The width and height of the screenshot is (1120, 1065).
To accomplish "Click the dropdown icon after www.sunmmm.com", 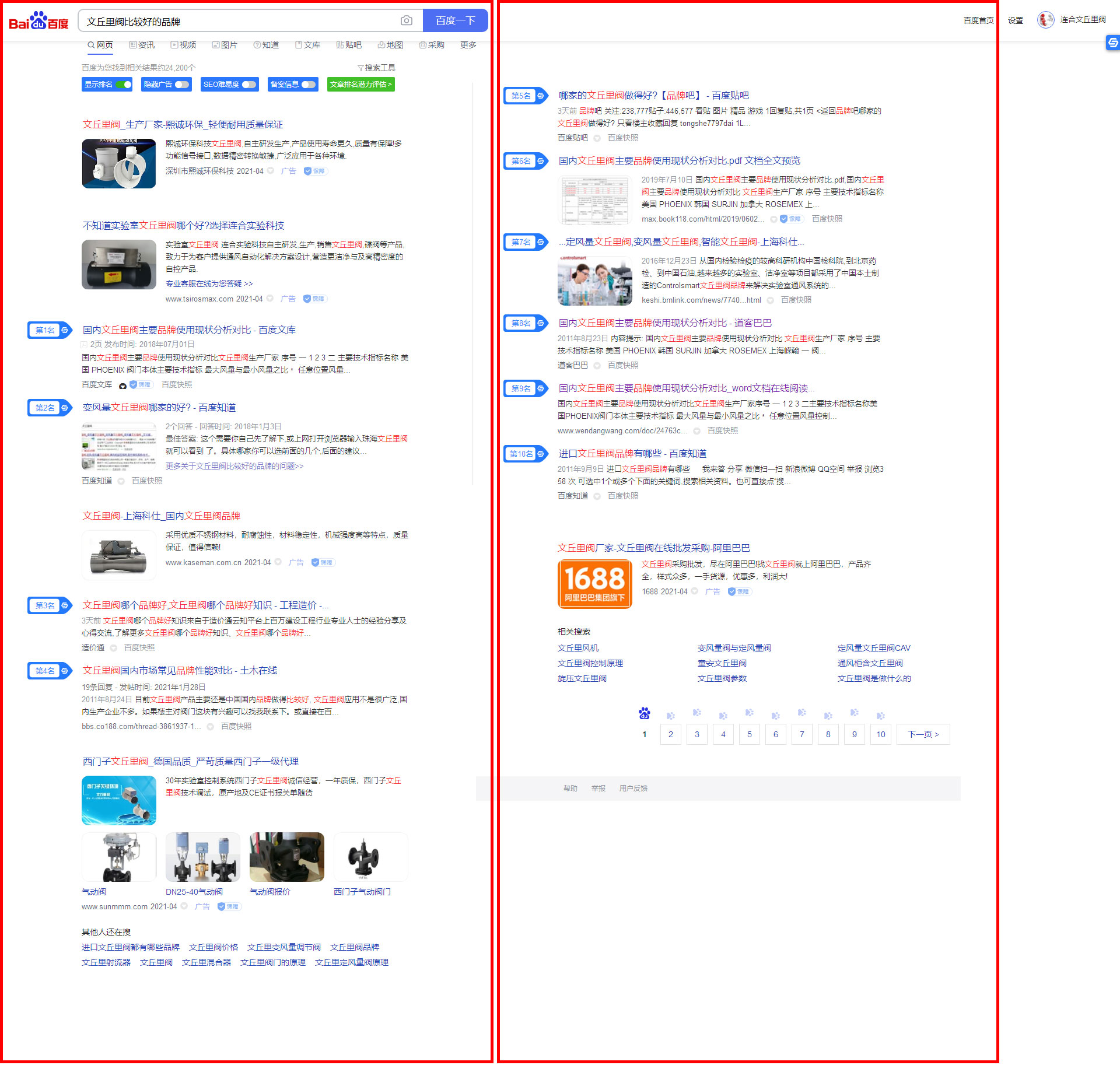I will pyautogui.click(x=184, y=906).
